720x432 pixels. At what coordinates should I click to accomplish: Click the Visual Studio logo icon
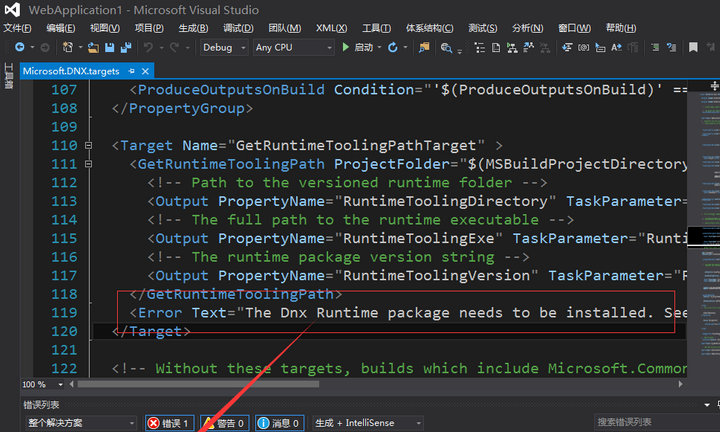pyautogui.click(x=12, y=10)
